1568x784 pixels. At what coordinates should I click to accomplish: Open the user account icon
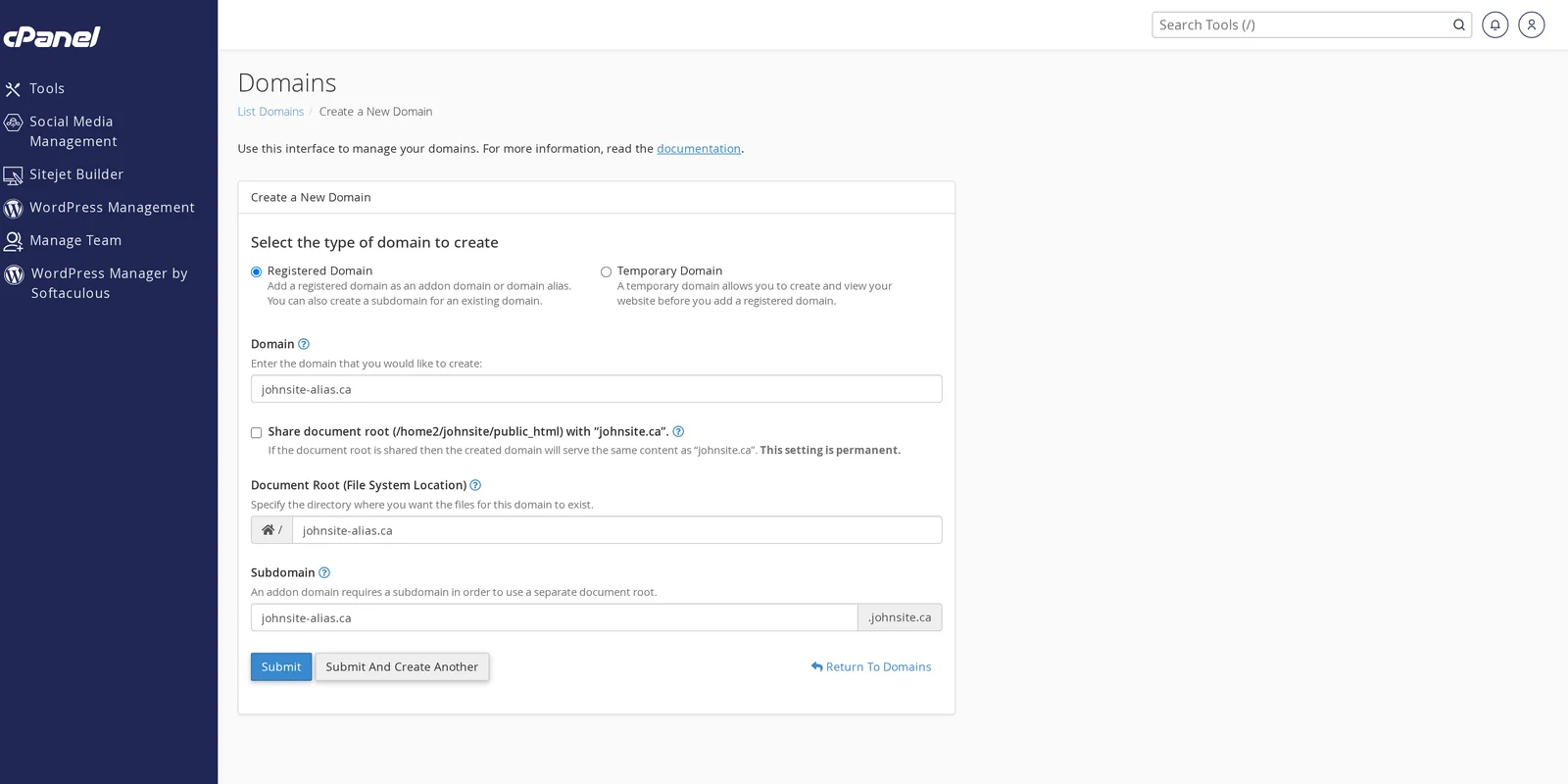1532,25
